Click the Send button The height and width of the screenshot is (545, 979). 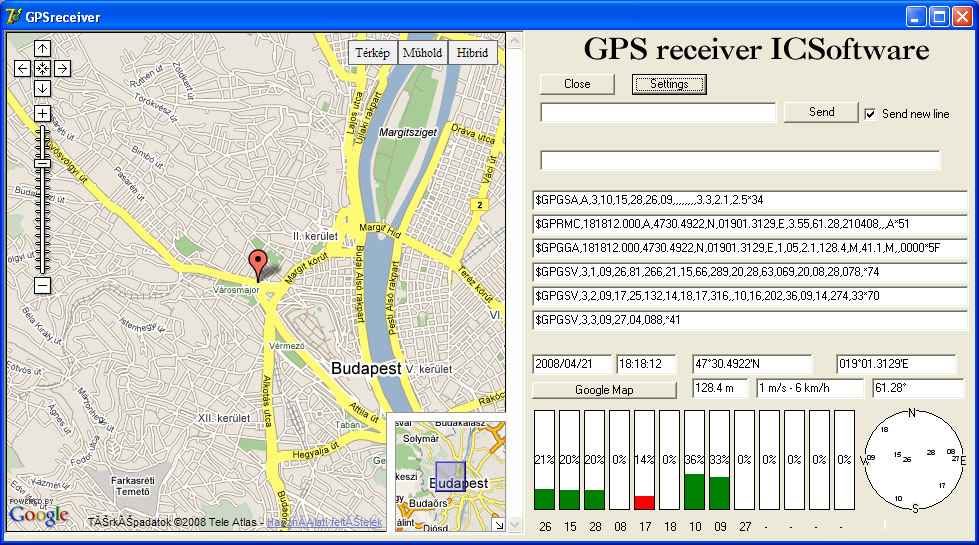pyautogui.click(x=822, y=112)
